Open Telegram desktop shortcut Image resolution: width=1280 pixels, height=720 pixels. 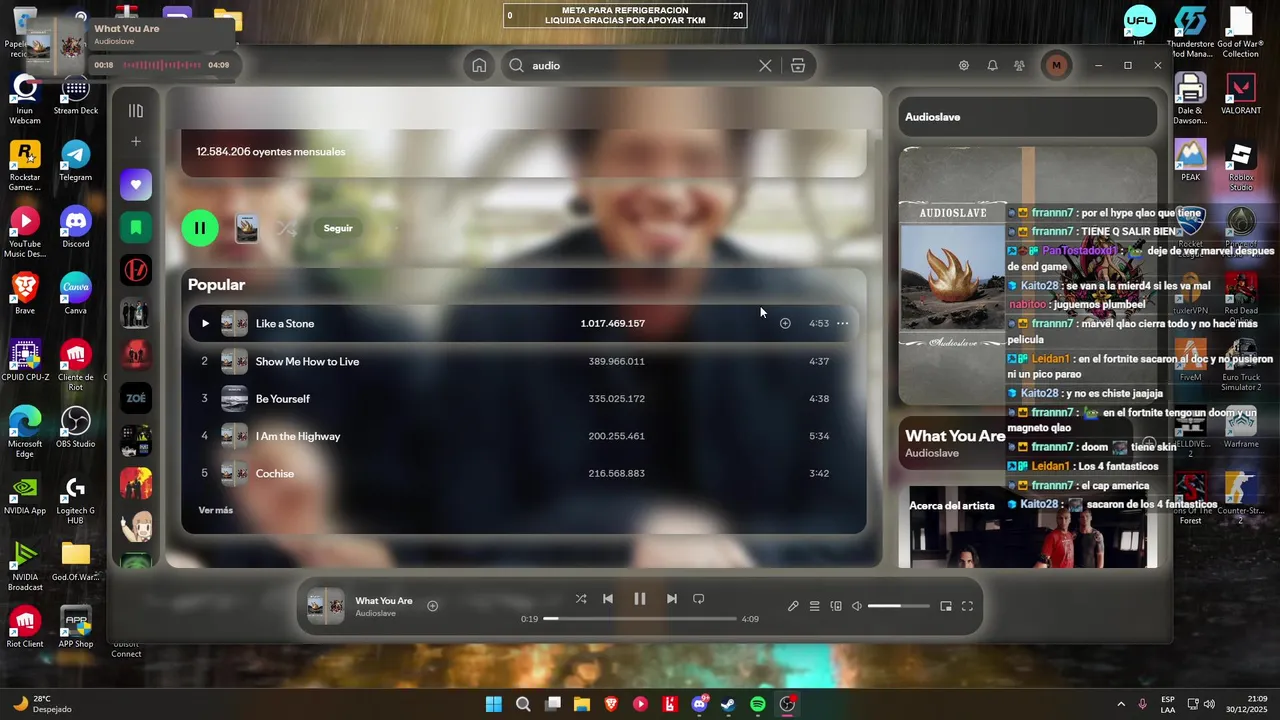pos(76,162)
